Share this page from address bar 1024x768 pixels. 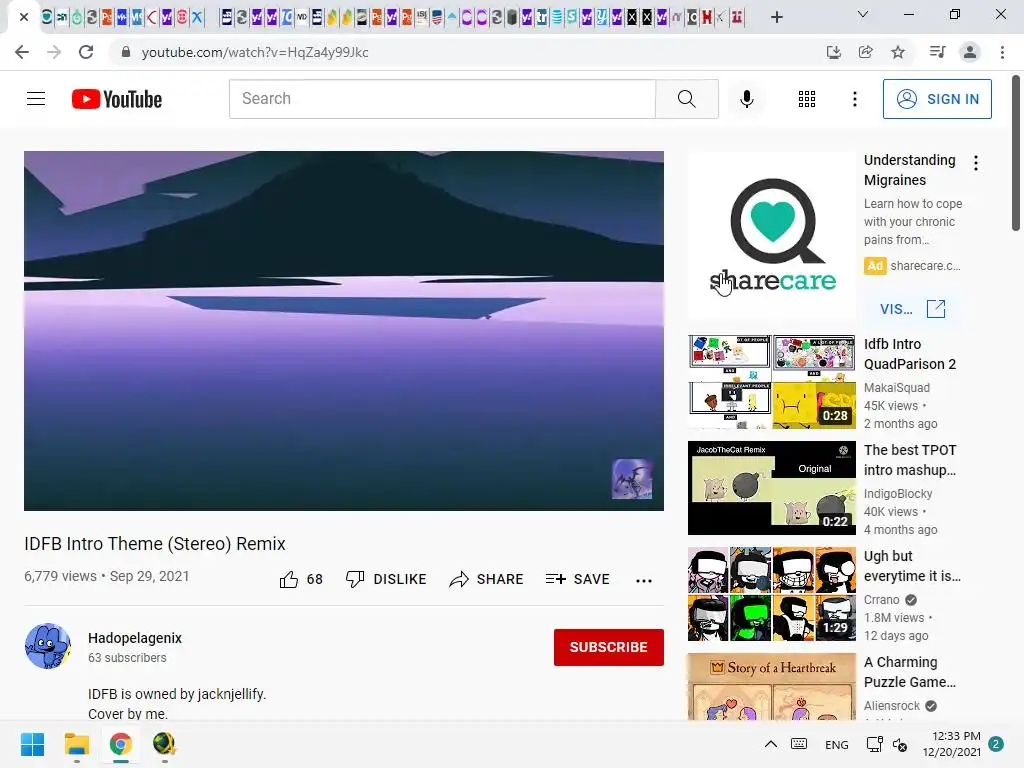(x=865, y=52)
